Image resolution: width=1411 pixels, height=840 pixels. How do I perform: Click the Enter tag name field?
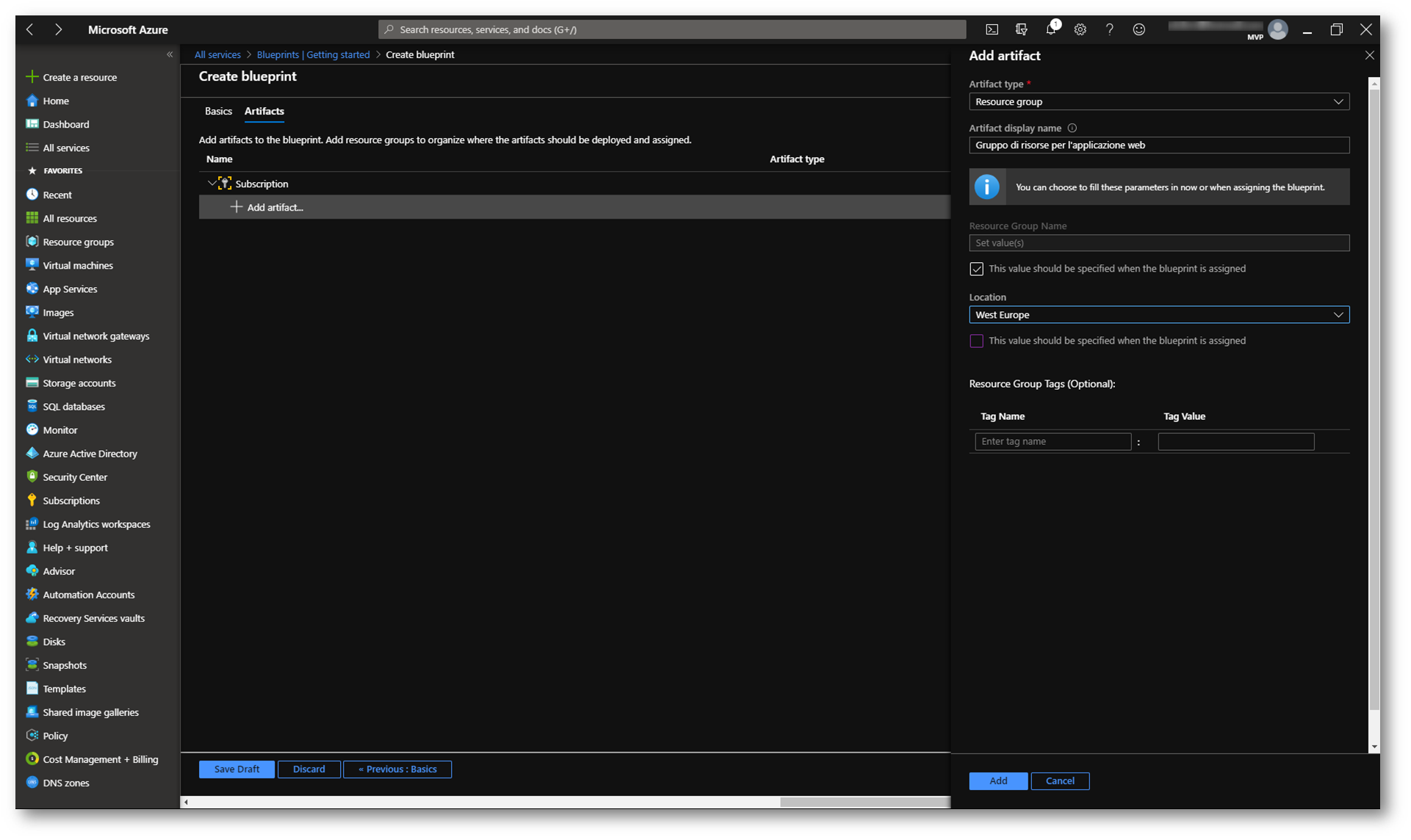click(1053, 441)
